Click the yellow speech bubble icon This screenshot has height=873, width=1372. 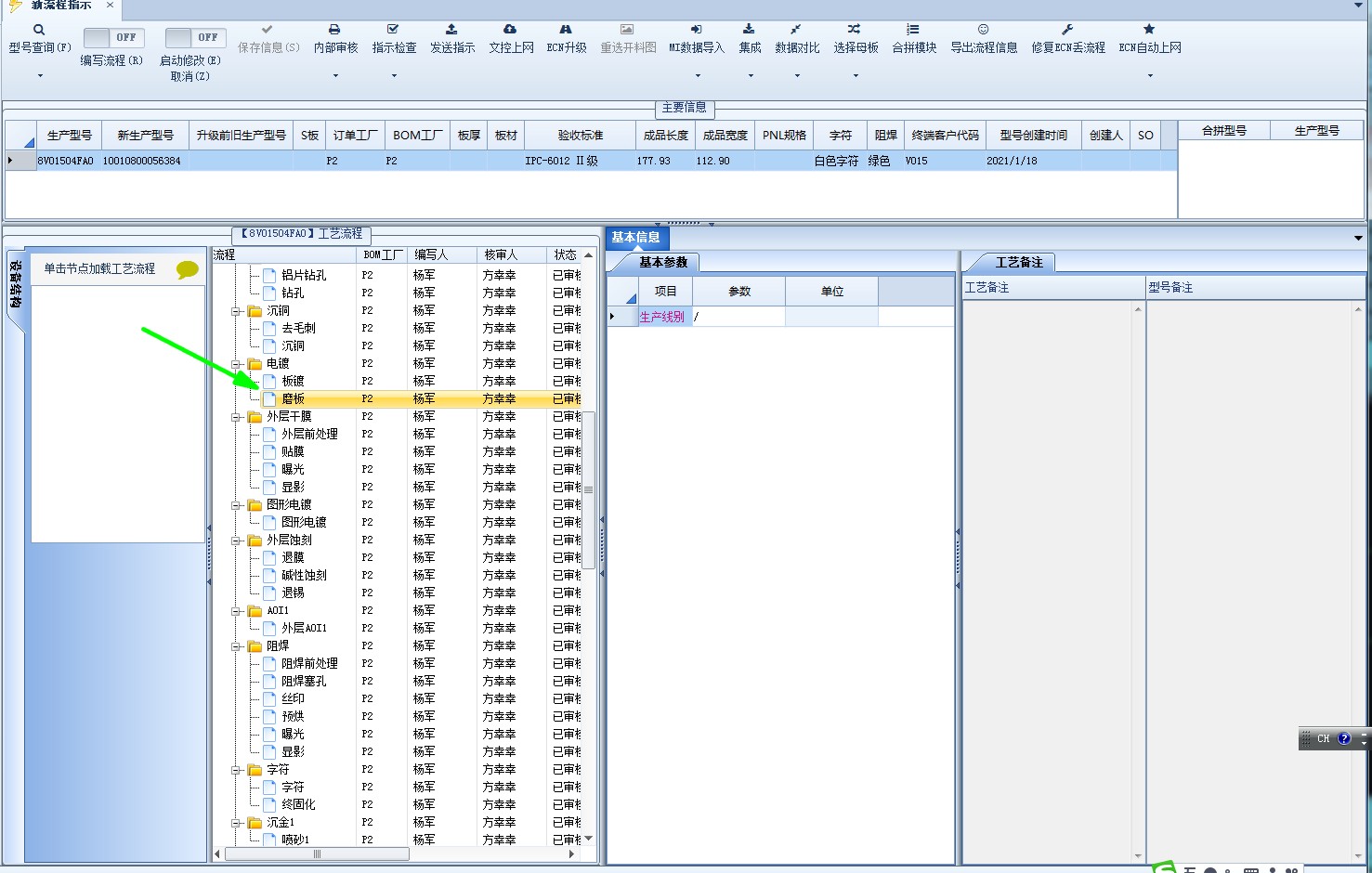coord(188,270)
